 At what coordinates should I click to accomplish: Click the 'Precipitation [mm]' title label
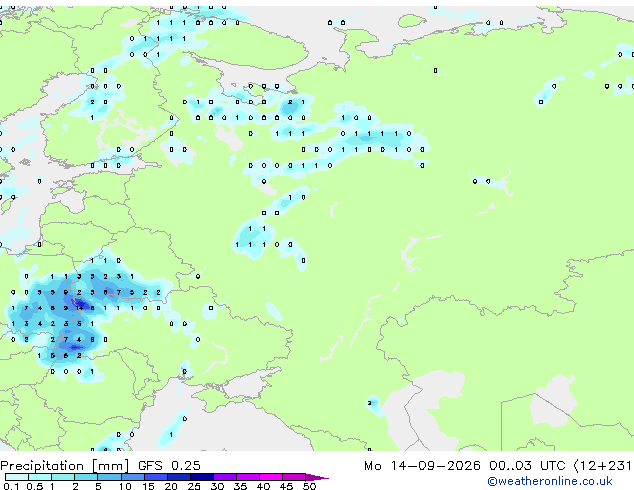point(64,466)
